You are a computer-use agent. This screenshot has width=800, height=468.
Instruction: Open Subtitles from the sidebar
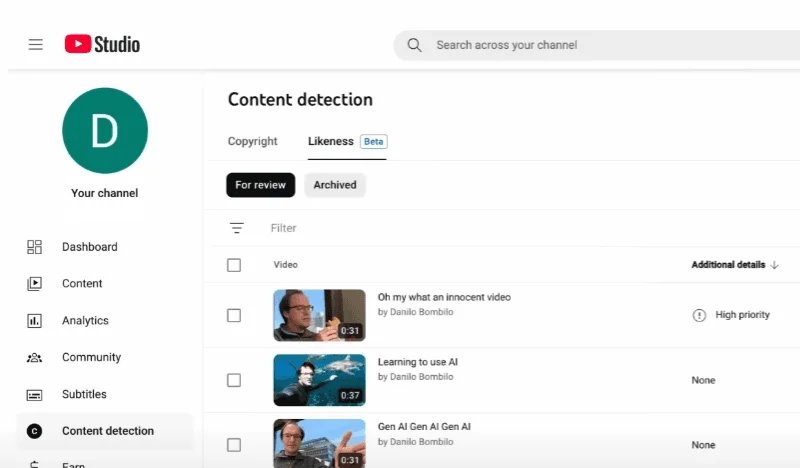click(84, 394)
